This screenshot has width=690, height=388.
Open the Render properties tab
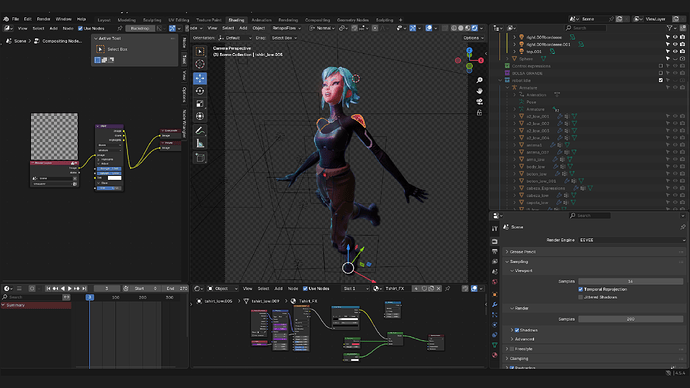495,242
